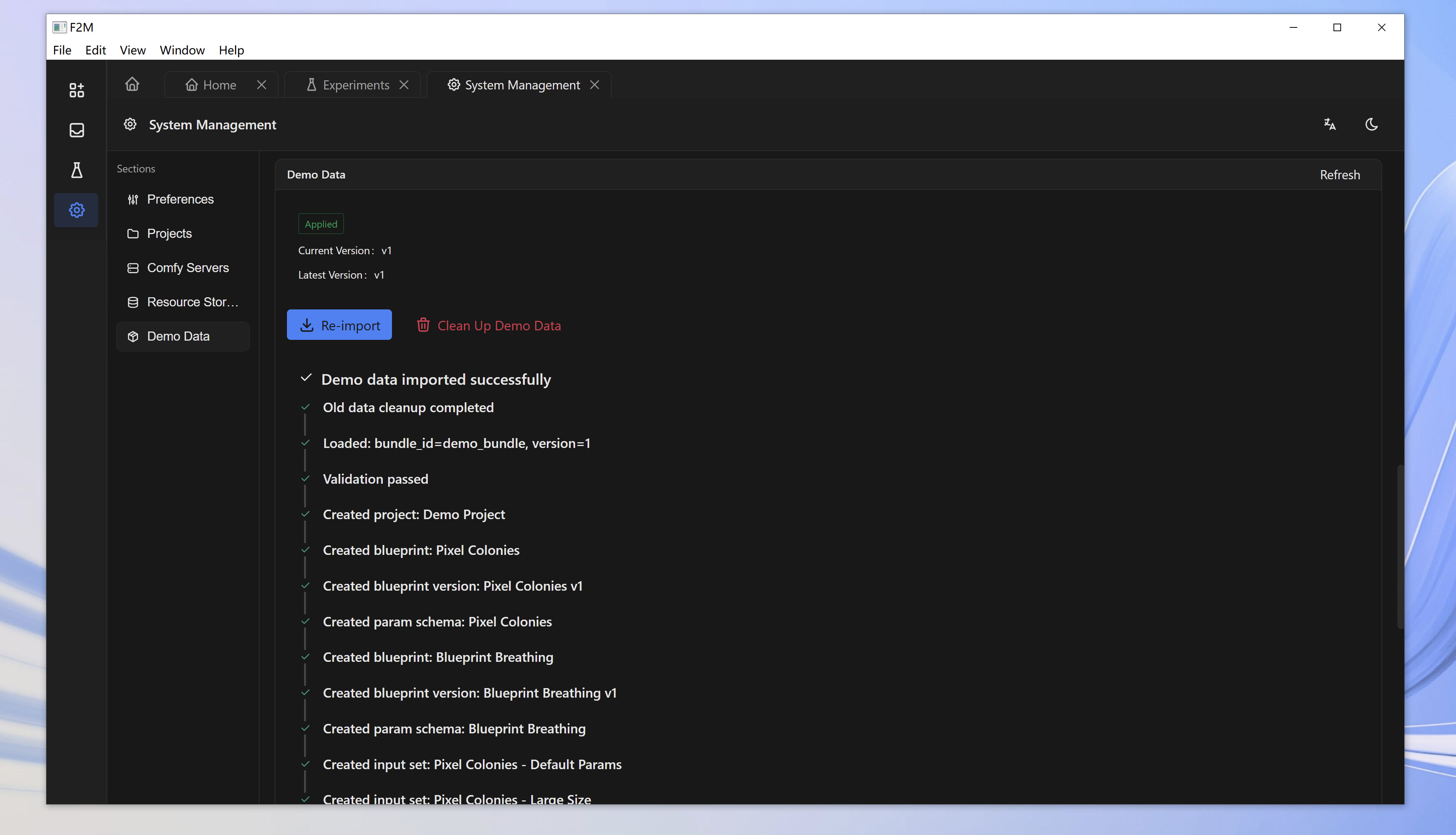
Task: Close the System Management tab
Action: pos(595,84)
